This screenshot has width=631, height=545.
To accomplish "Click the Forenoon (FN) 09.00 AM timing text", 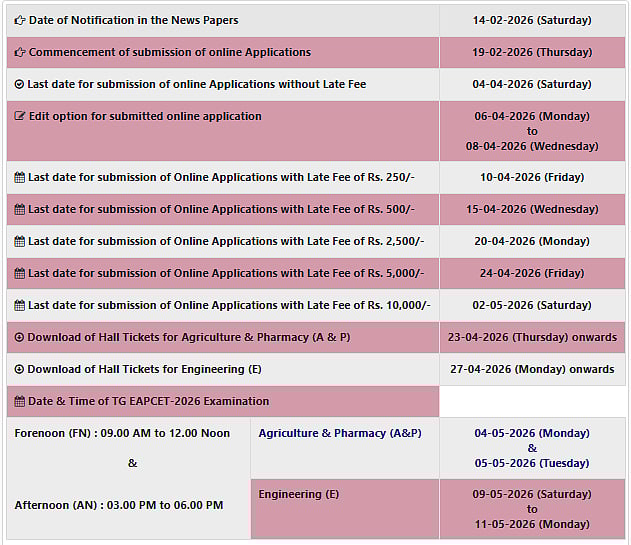I will (x=122, y=434).
